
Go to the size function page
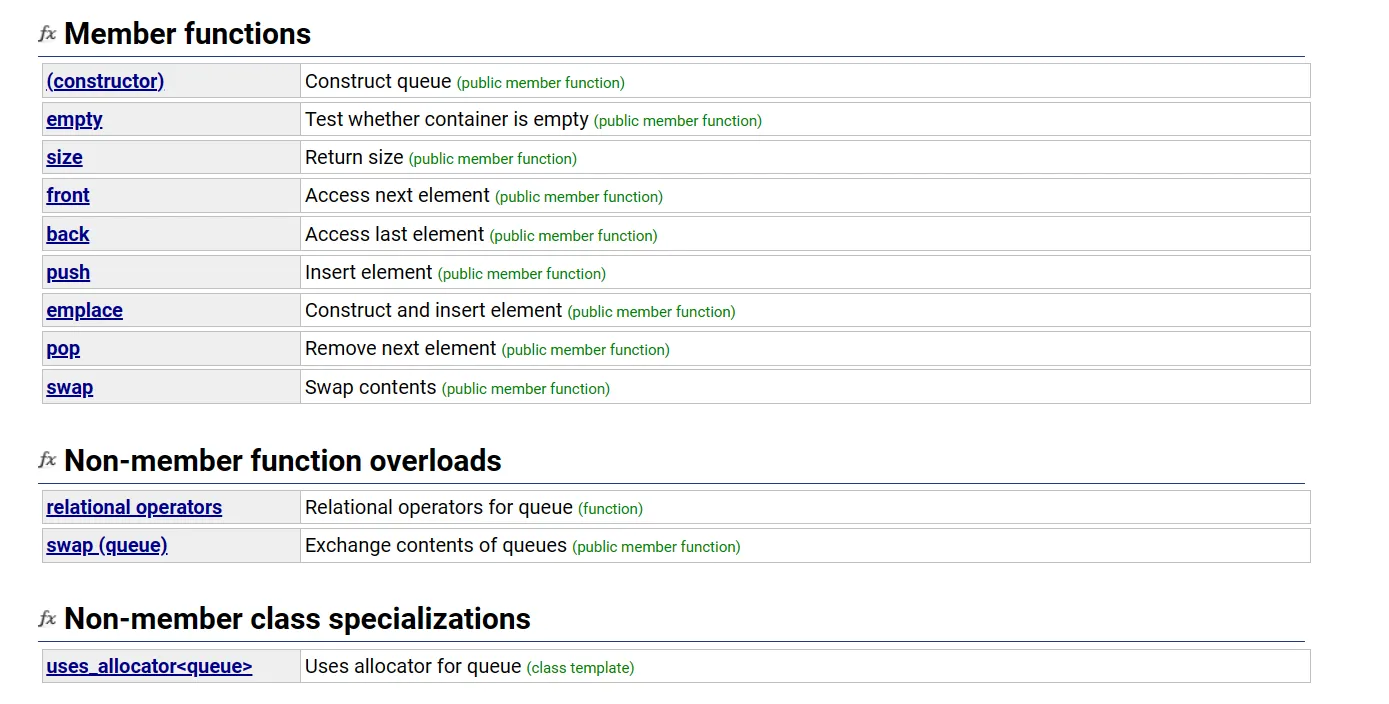click(x=64, y=157)
